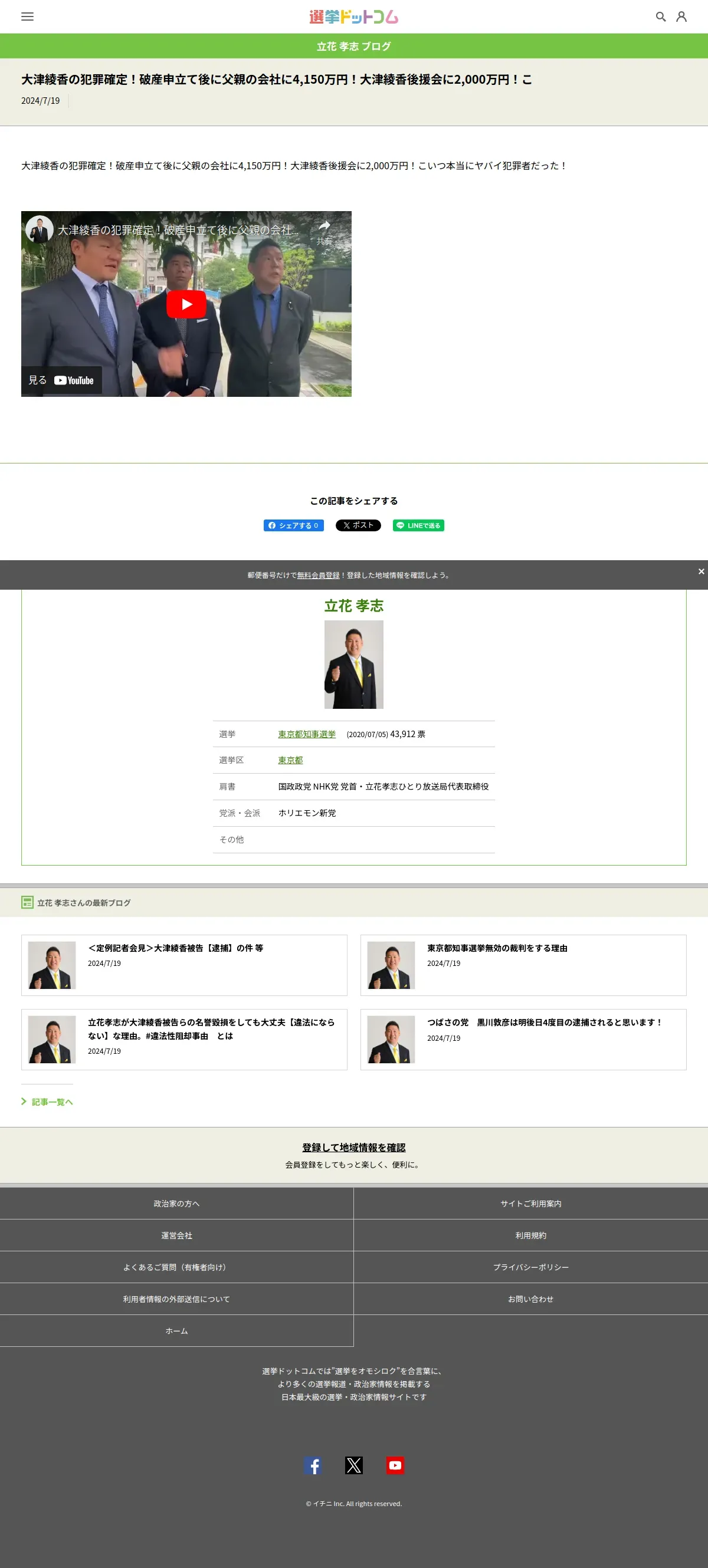Click thumbnail of 東京都知事選挙無効 blog post

coord(391,965)
